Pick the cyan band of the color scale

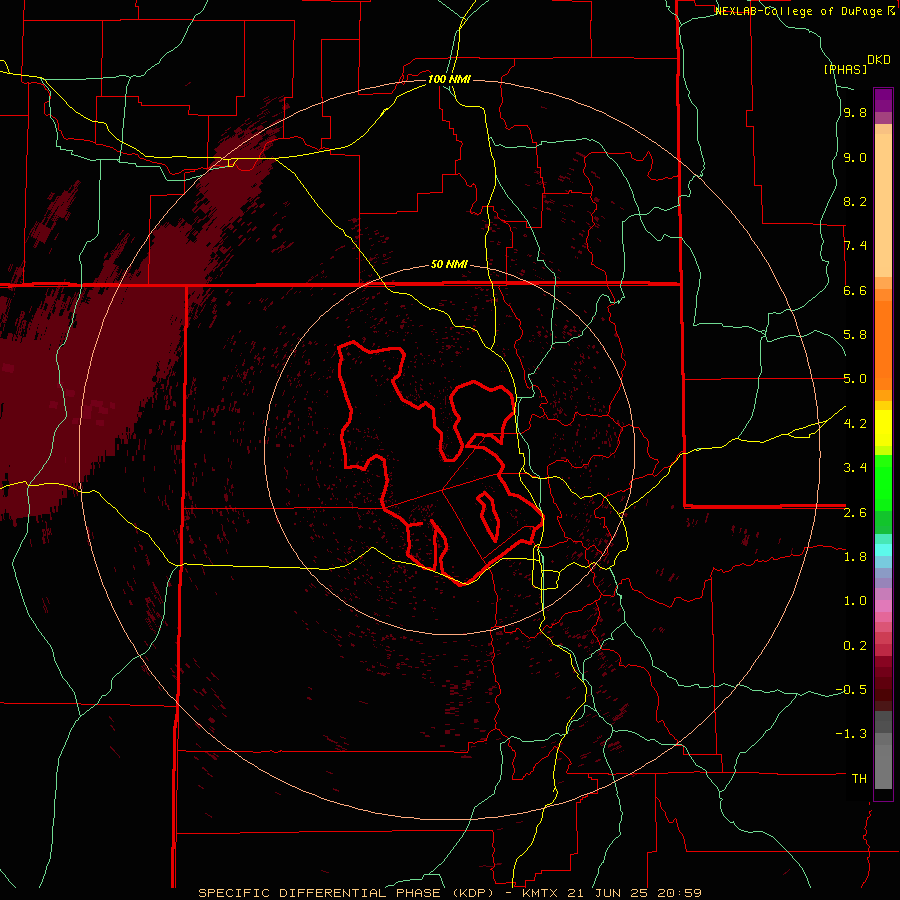(883, 550)
